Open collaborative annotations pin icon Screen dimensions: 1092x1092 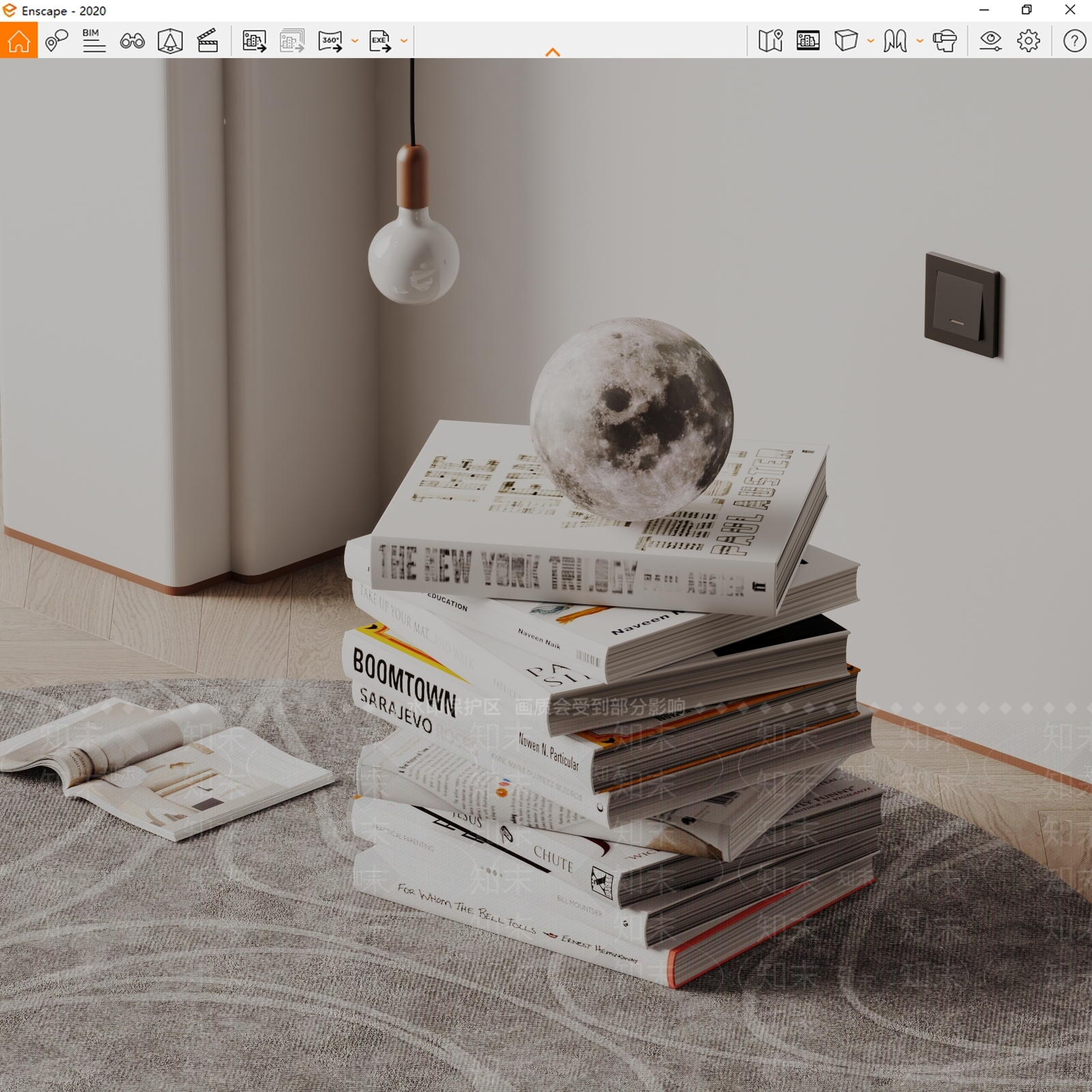coord(57,40)
